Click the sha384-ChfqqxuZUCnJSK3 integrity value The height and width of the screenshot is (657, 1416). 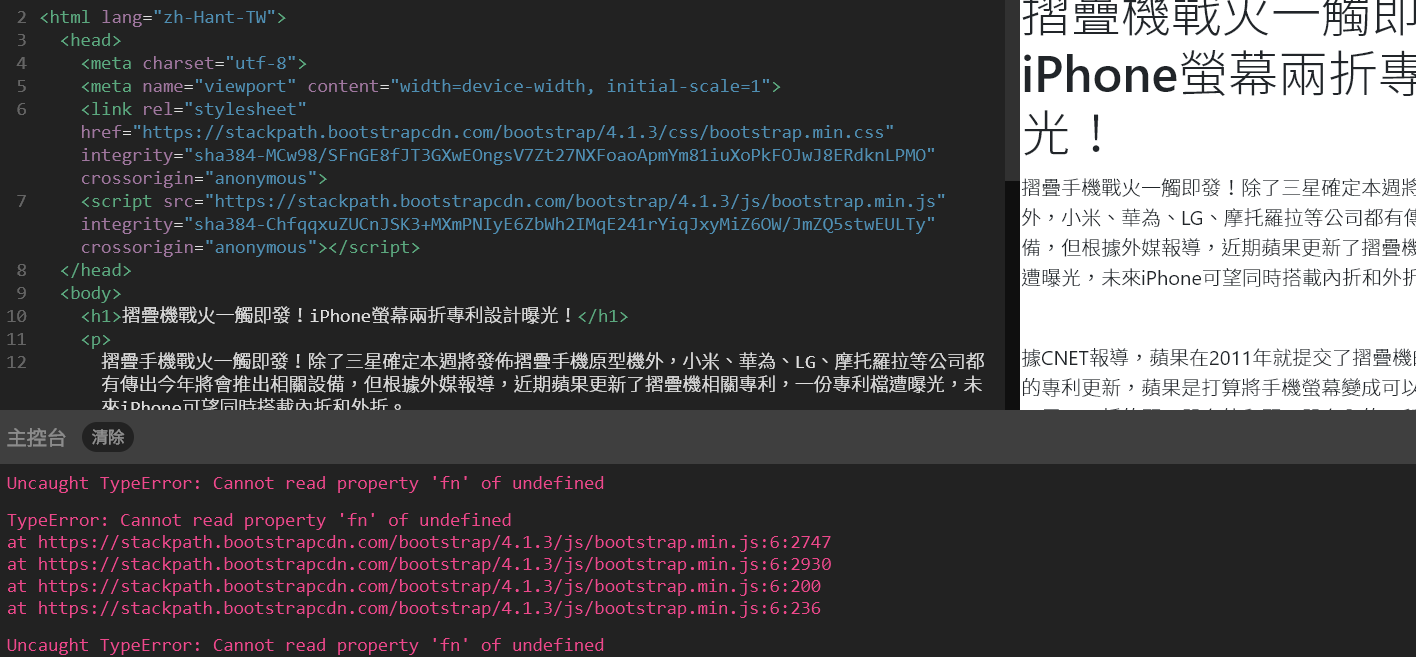[559, 224]
